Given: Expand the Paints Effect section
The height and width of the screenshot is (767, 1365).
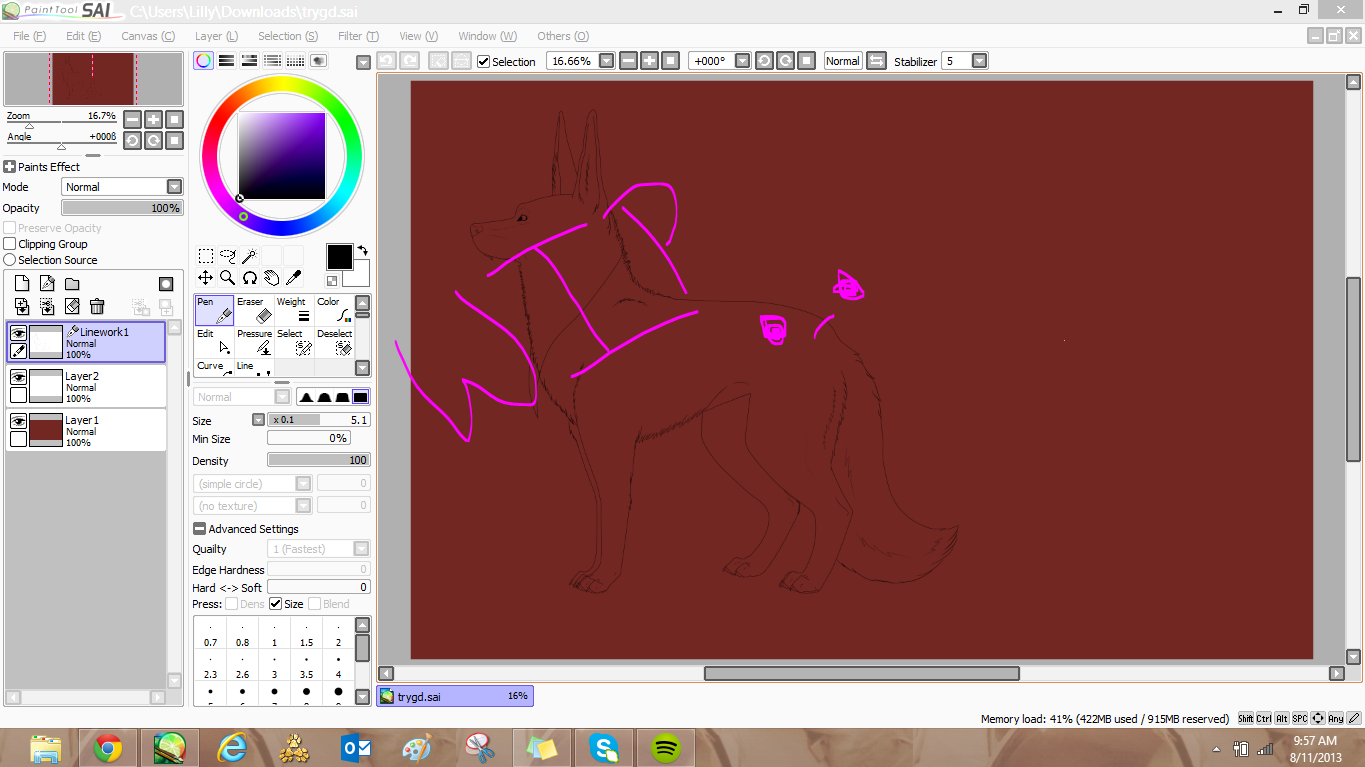Looking at the screenshot, I should coord(10,167).
